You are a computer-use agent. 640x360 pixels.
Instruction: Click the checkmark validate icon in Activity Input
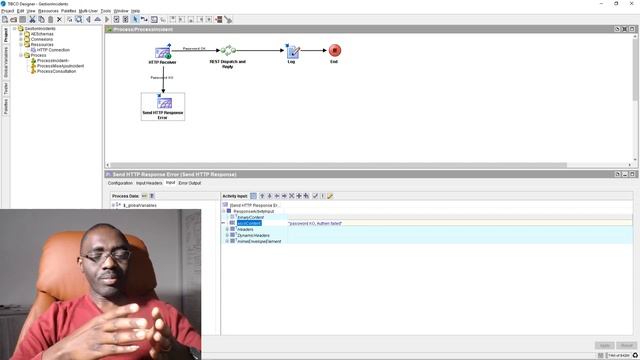tap(315, 196)
